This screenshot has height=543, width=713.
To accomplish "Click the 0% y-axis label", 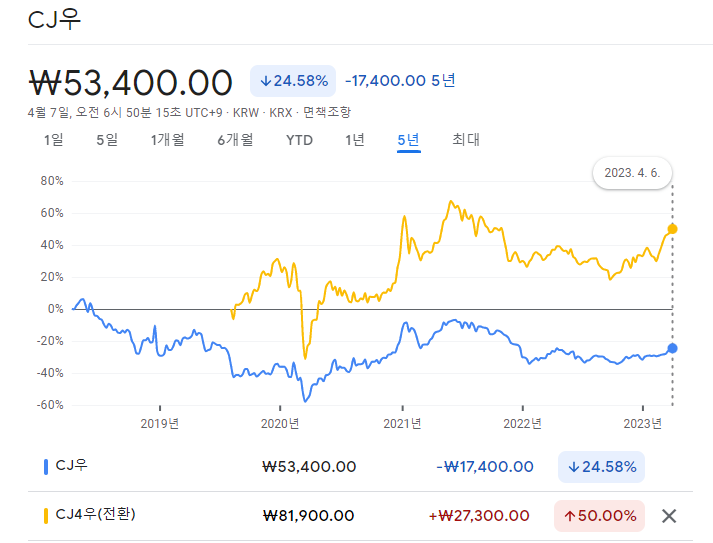I will point(55,309).
